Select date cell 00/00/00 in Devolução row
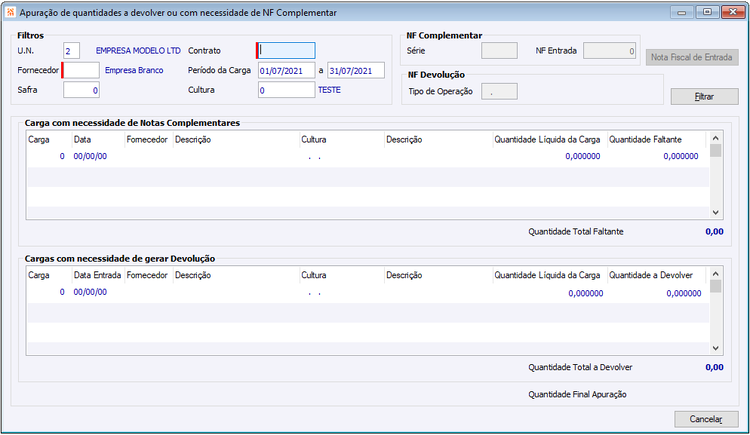Image resolution: width=750 pixels, height=435 pixels. [90, 292]
